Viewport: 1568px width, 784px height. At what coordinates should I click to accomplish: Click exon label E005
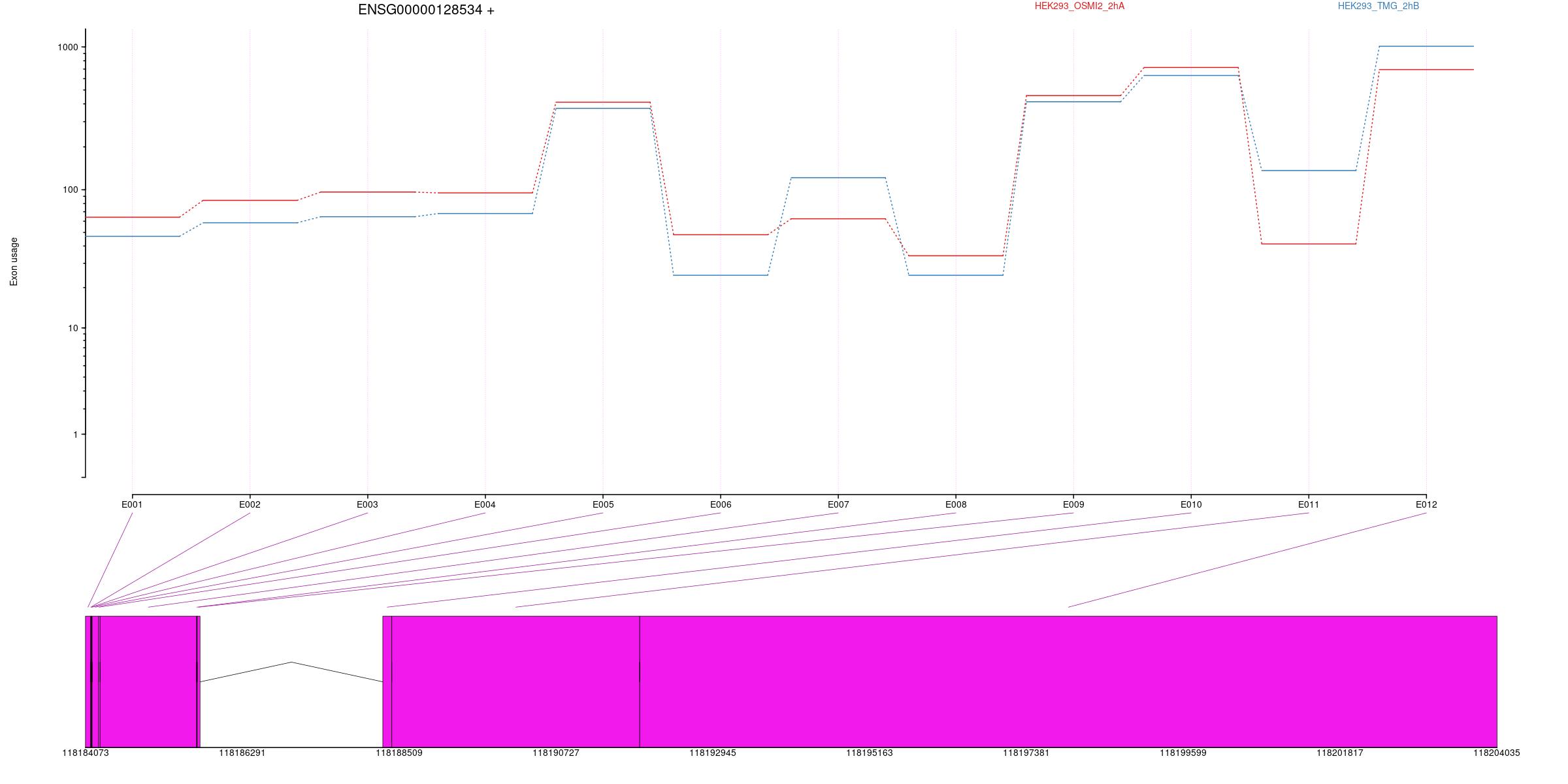pyautogui.click(x=603, y=504)
